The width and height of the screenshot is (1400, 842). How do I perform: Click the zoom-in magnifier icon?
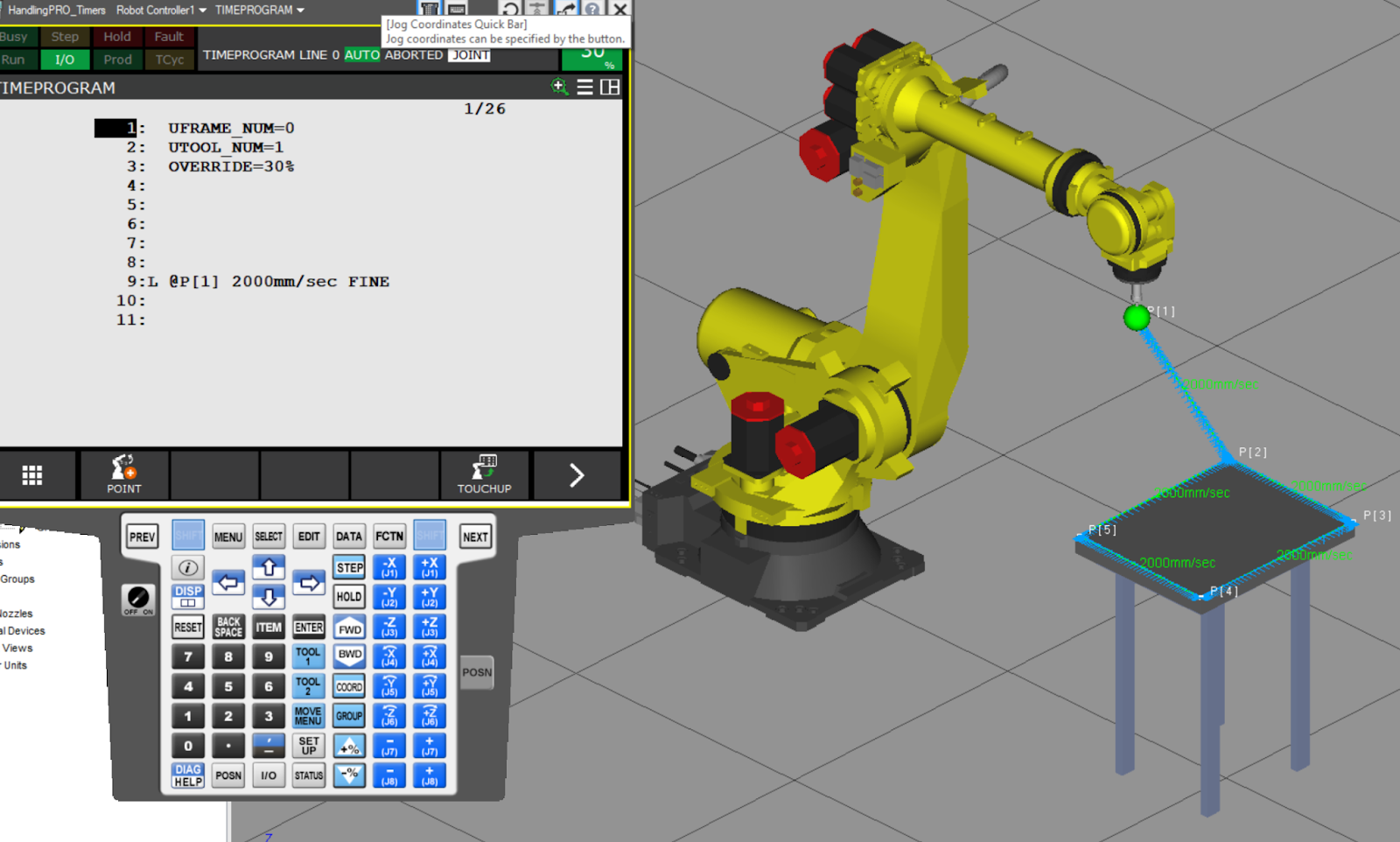click(559, 87)
